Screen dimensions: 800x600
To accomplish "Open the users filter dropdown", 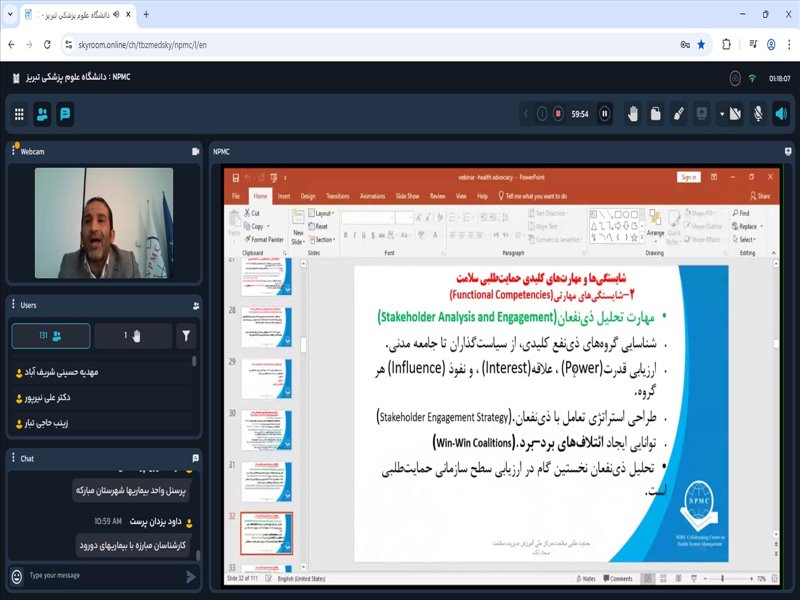I will (186, 335).
